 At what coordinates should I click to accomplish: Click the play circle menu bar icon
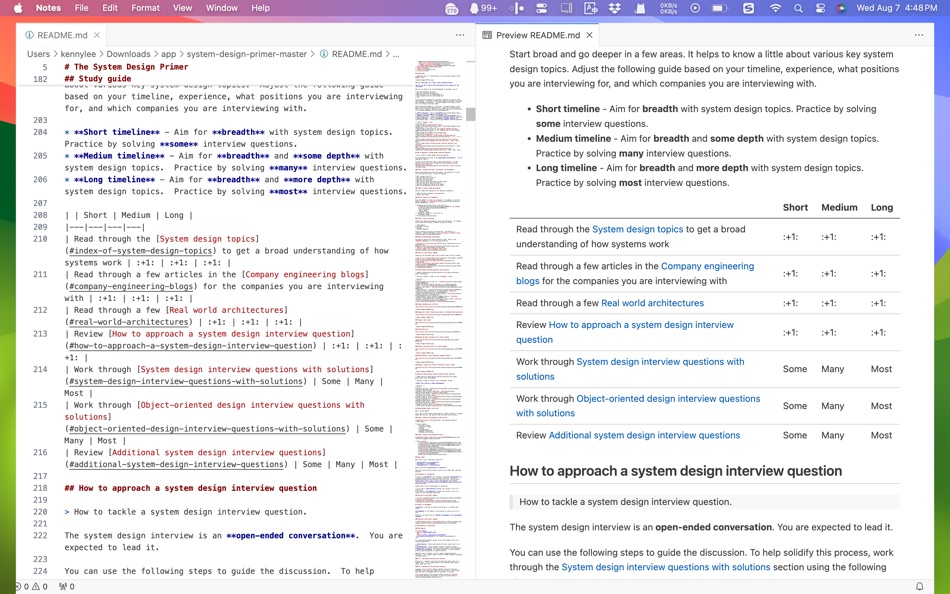click(x=695, y=8)
